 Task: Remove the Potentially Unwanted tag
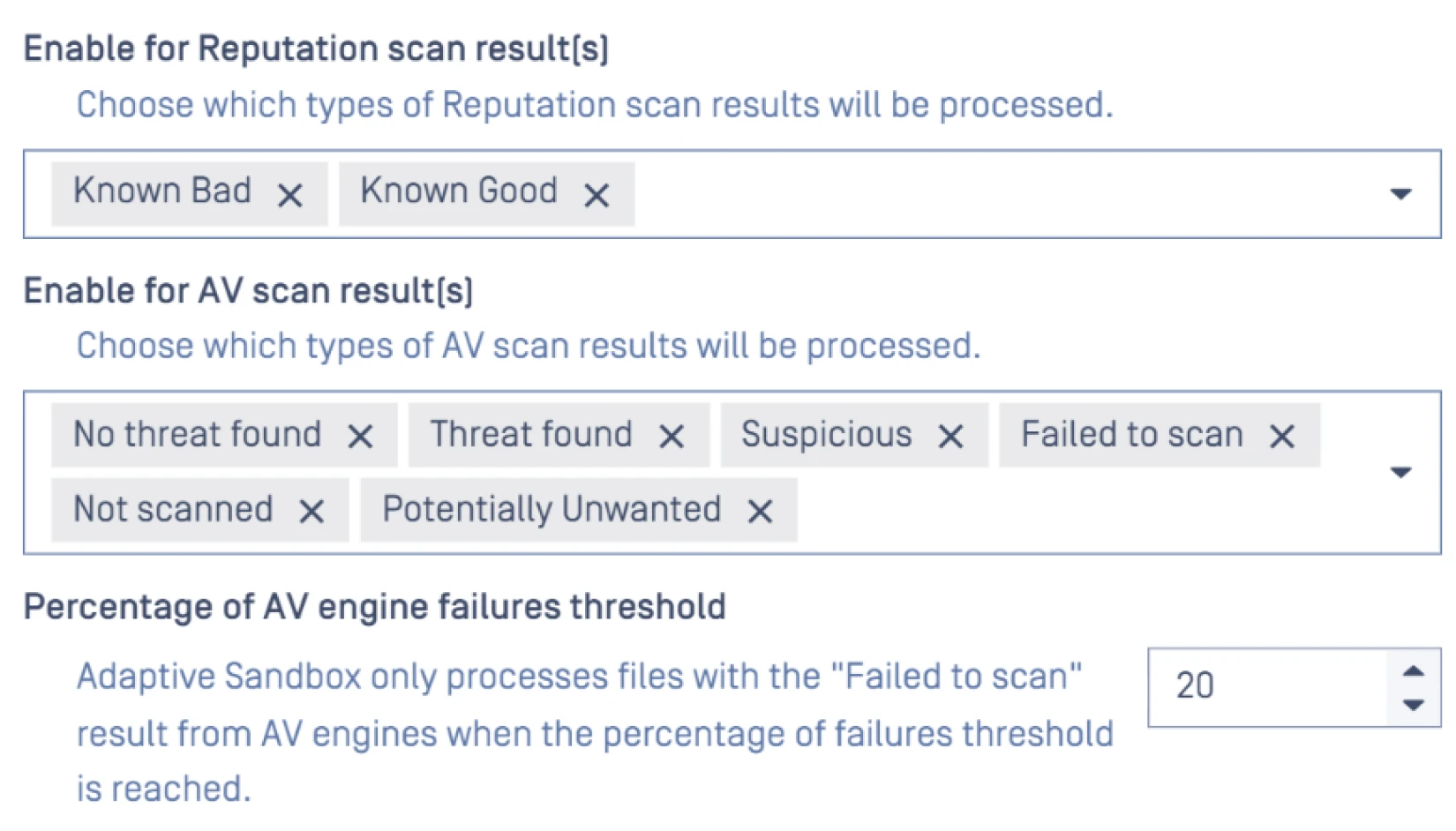(x=760, y=511)
